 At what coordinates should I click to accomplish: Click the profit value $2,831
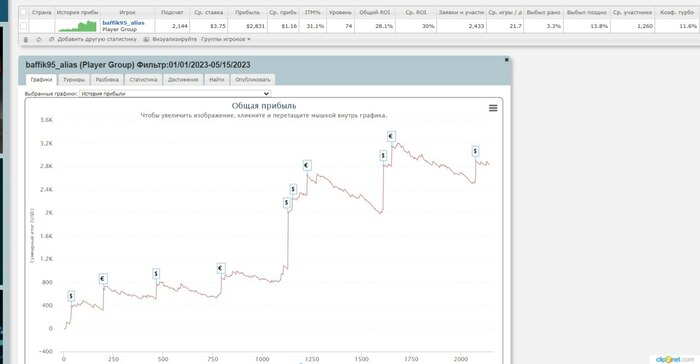256,26
